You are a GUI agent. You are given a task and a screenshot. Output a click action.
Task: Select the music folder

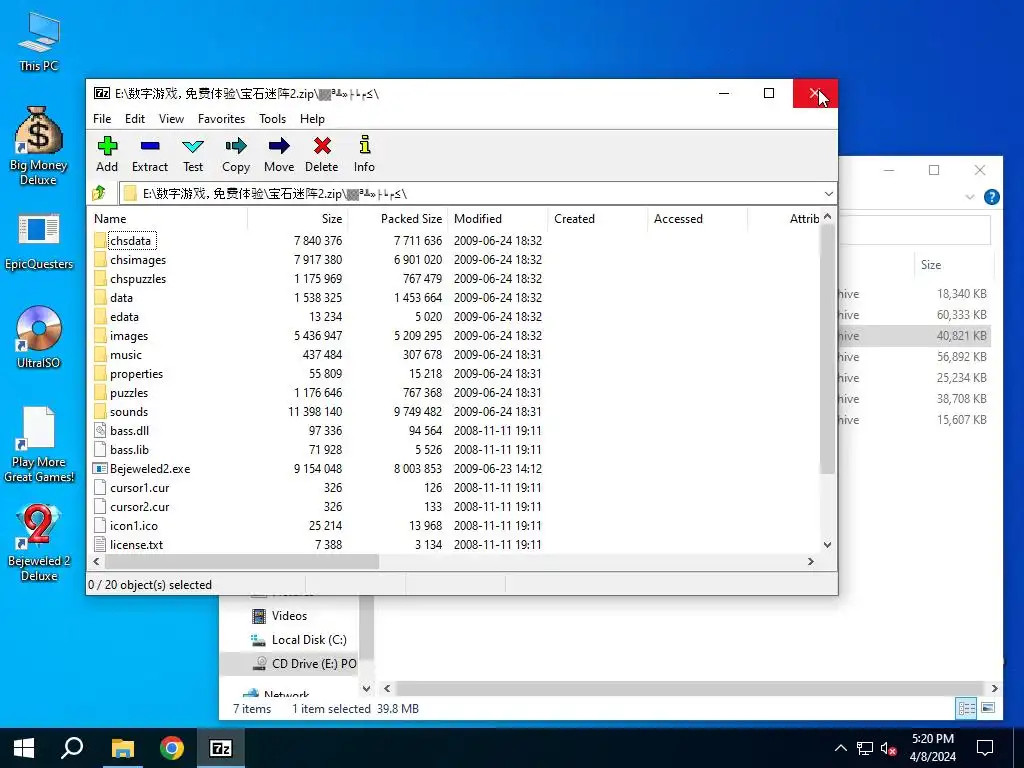125,355
